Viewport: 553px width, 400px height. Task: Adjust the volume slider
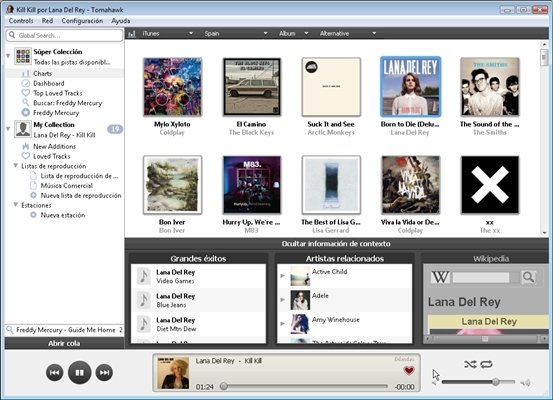coord(478,382)
